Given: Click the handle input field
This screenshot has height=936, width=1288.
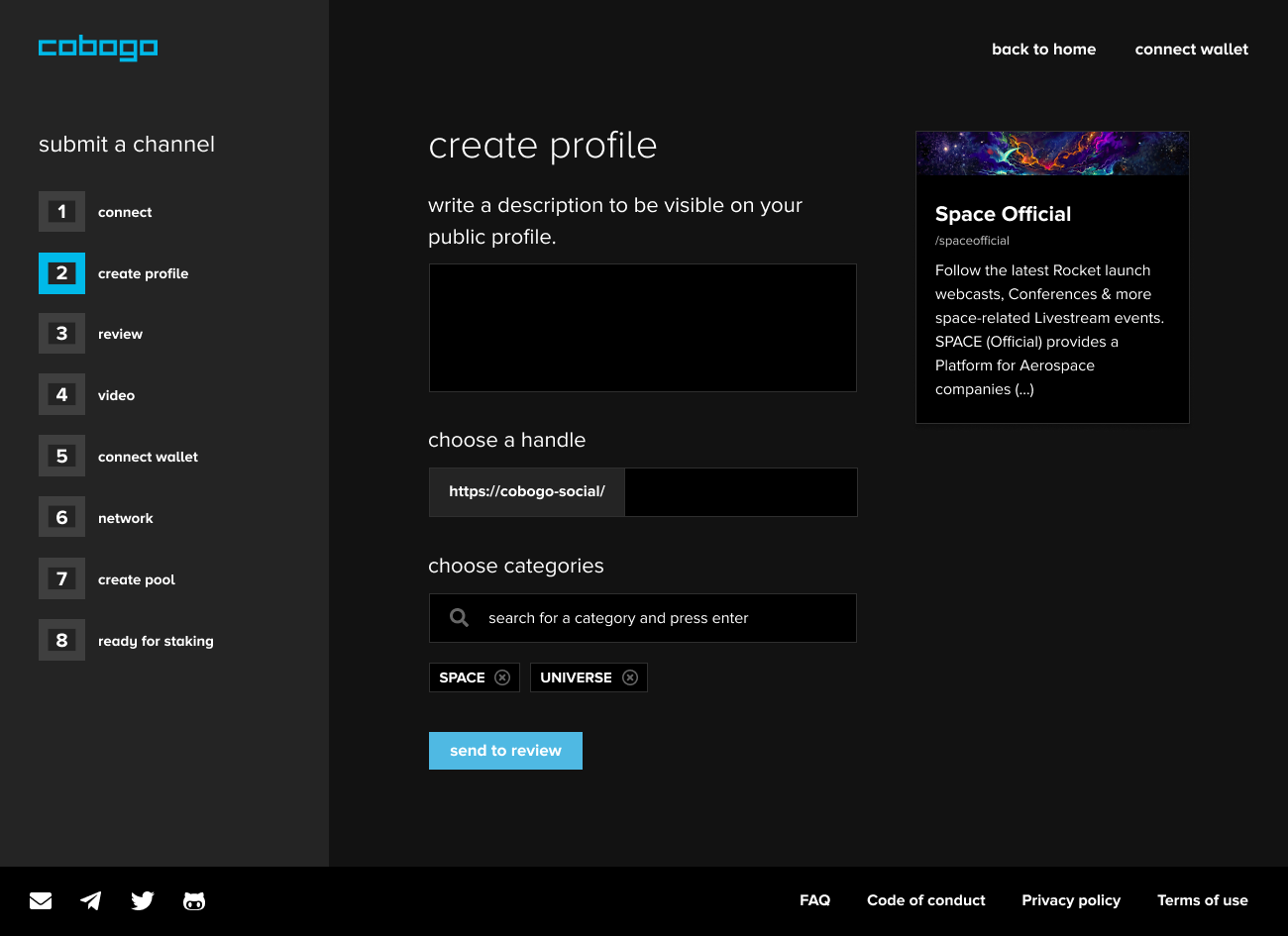Looking at the screenshot, I should point(740,492).
